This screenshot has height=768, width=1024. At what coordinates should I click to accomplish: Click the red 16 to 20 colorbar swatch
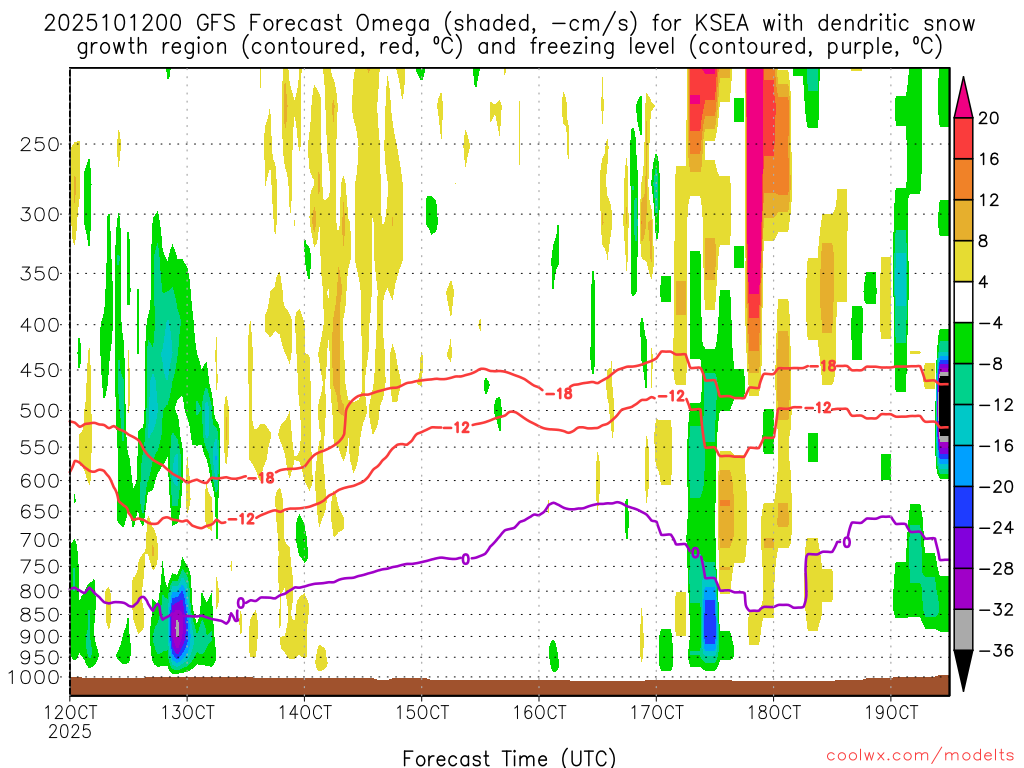tap(965, 139)
